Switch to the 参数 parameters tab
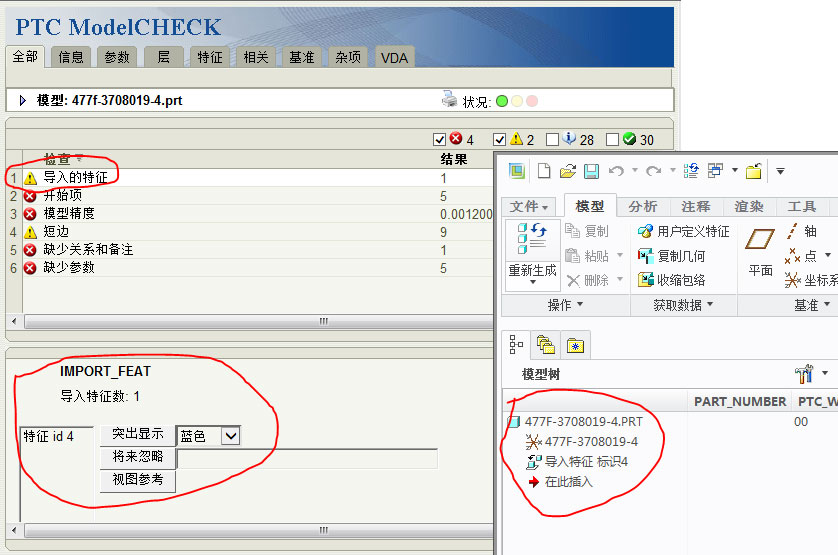The image size is (838, 555). click(117, 57)
